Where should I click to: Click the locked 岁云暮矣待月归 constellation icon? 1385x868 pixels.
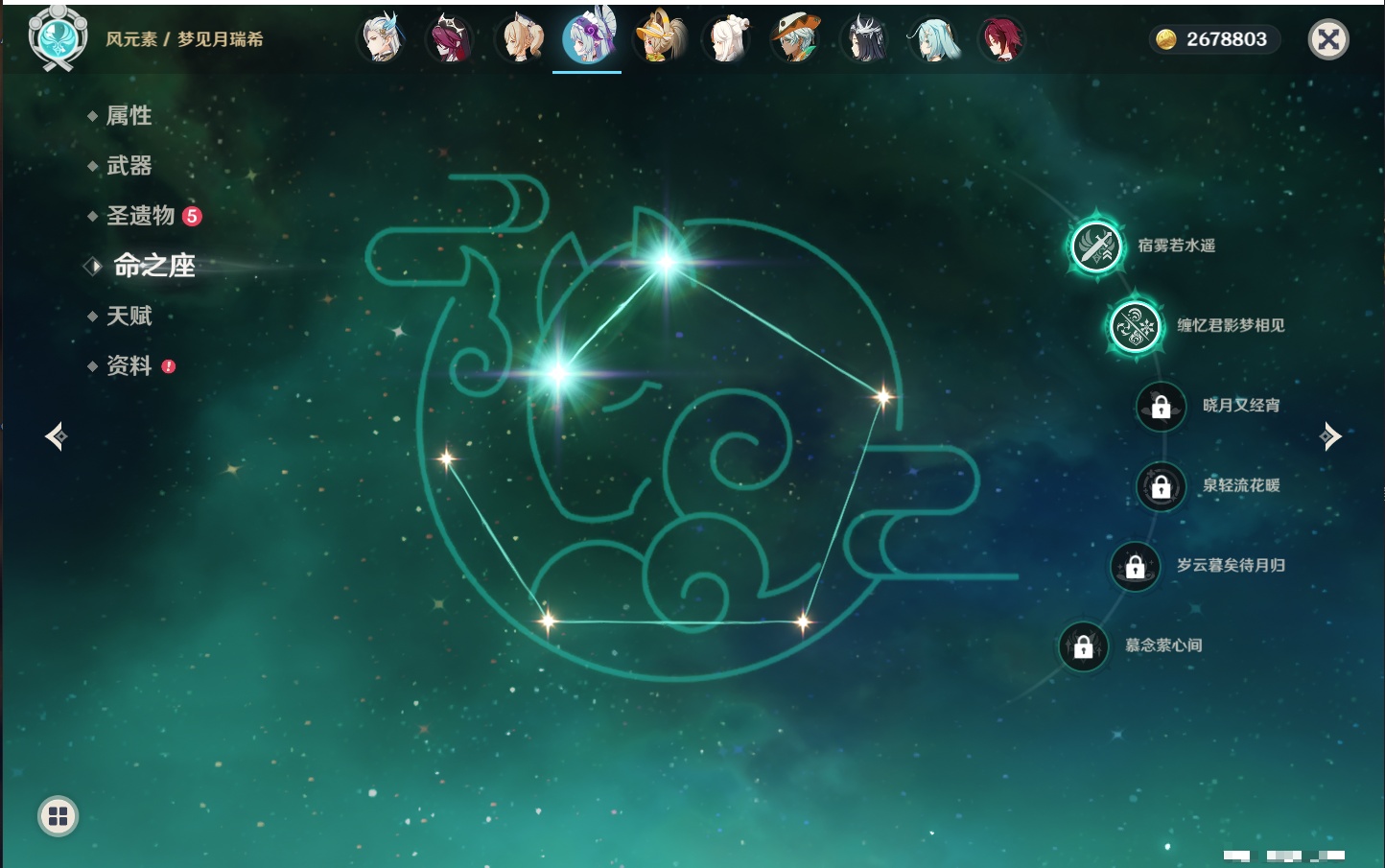click(1135, 566)
